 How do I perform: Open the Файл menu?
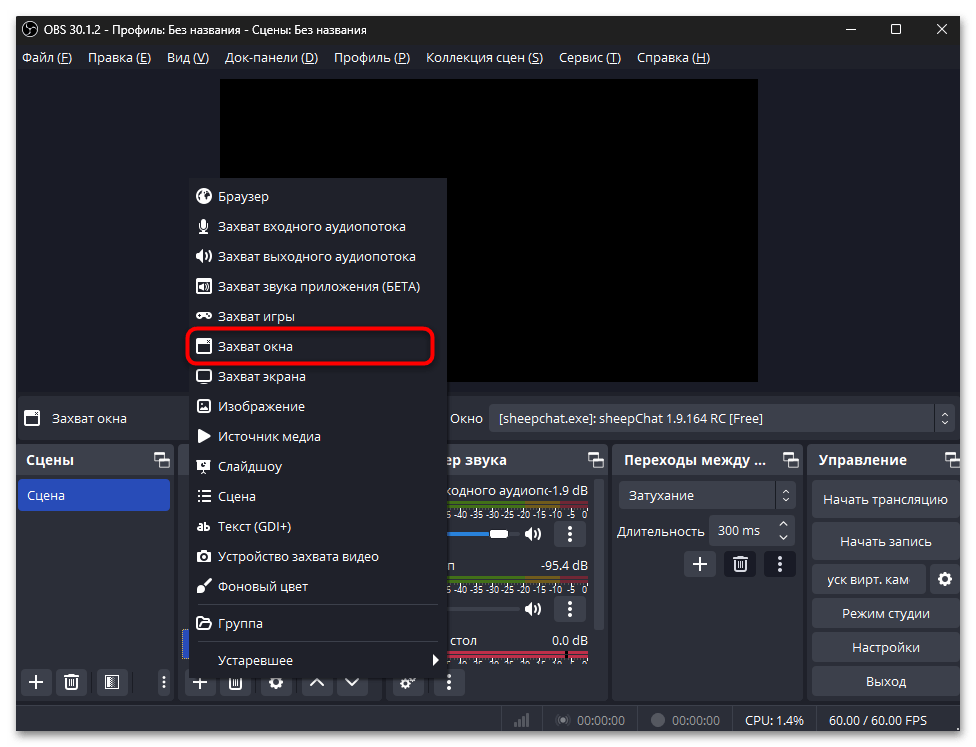click(47, 58)
